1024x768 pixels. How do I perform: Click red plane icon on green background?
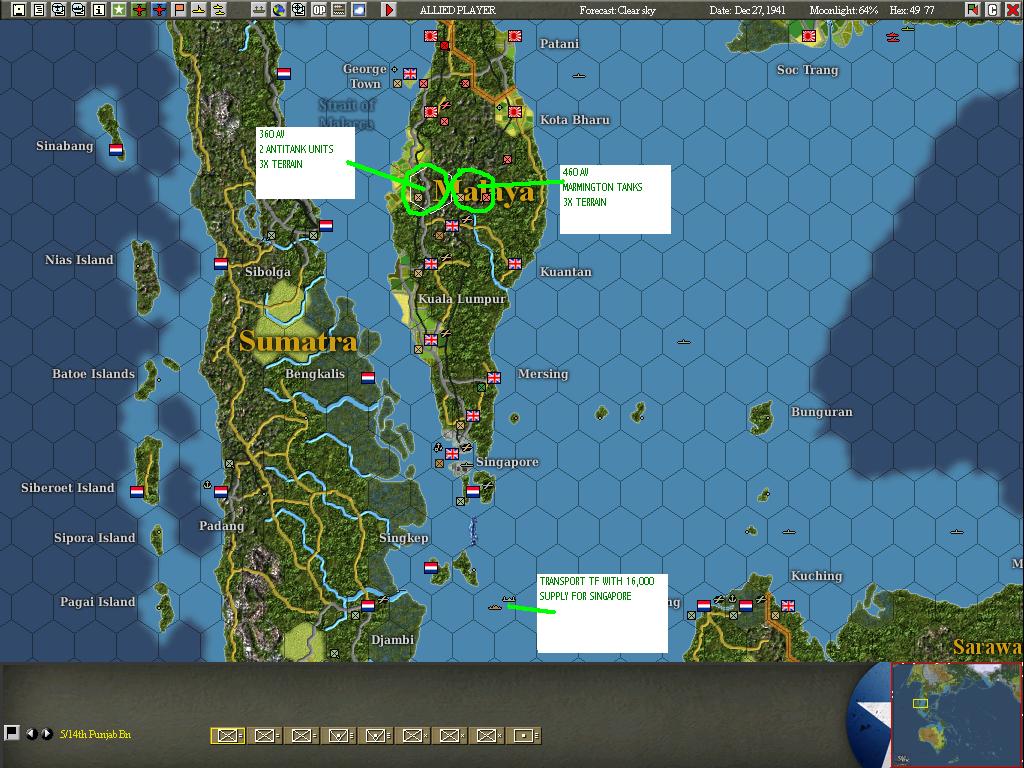(x=138, y=10)
